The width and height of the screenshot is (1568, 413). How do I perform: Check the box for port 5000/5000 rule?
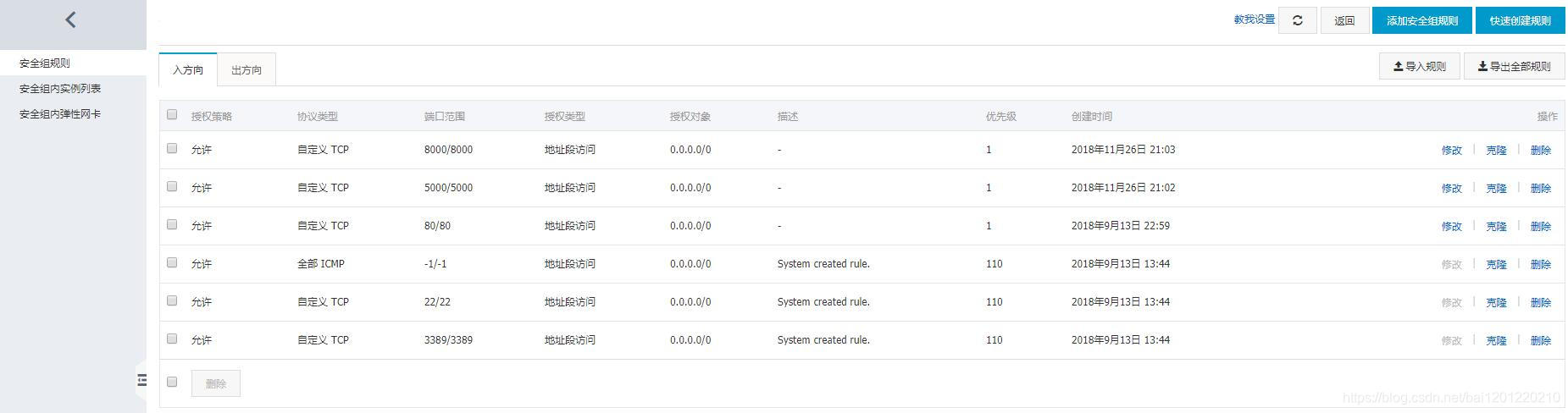click(172, 186)
